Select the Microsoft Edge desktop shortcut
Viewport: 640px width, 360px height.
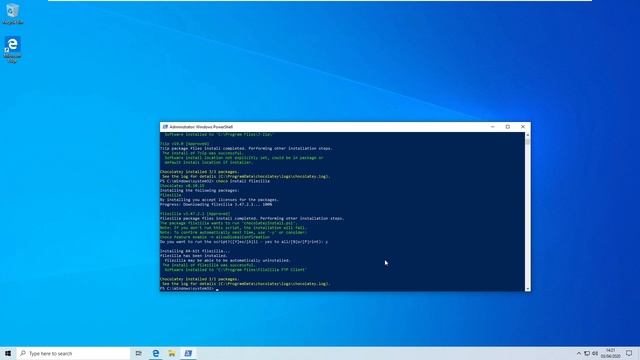pos(12,49)
